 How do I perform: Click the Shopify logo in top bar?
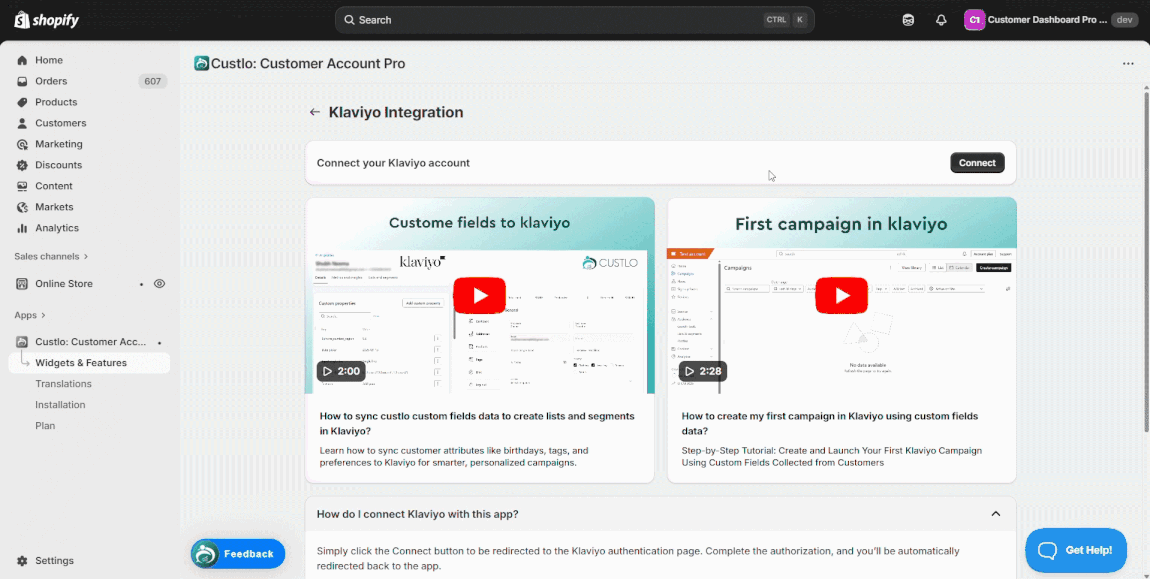pyautogui.click(x=47, y=20)
